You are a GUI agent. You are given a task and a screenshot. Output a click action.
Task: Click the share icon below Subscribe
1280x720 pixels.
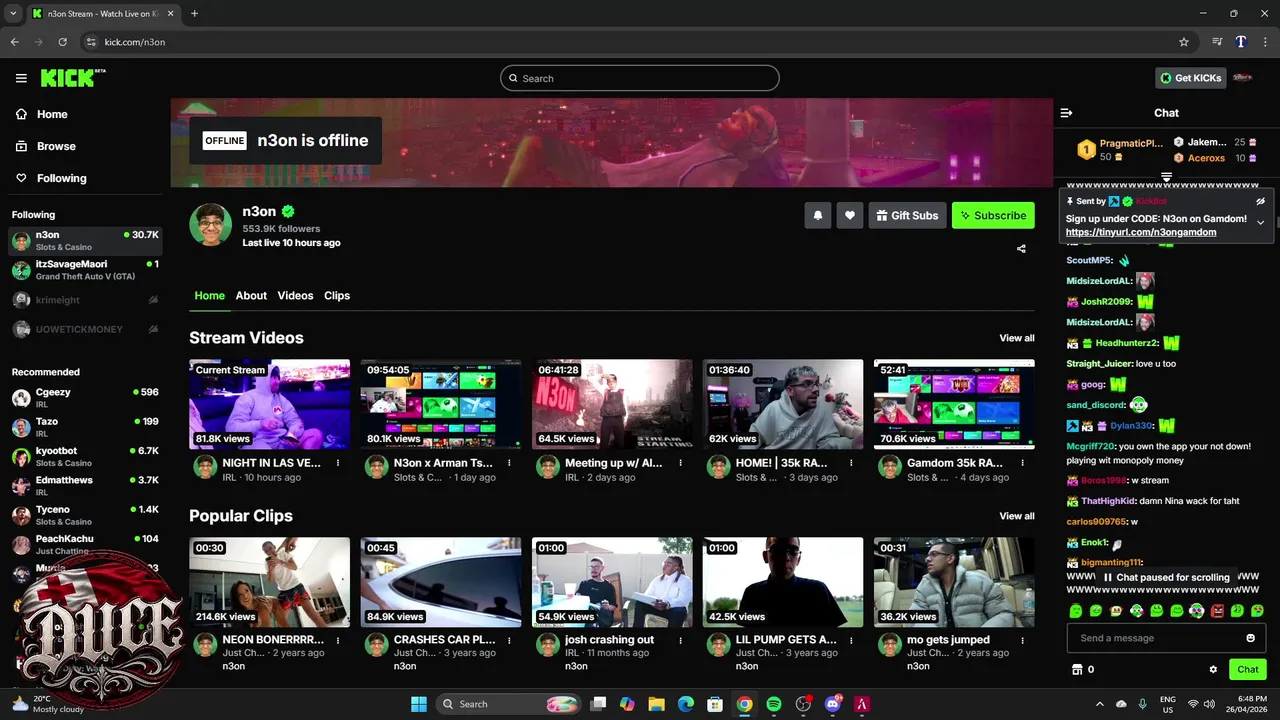(1021, 249)
